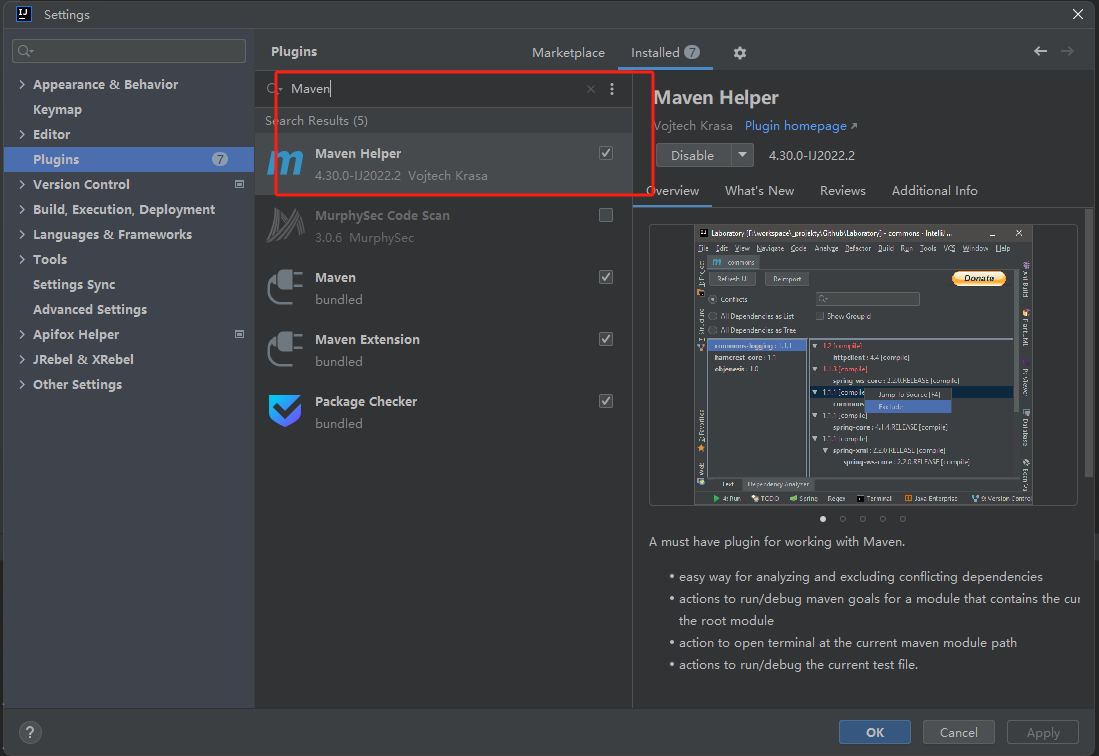Select Plugins in settings tree
This screenshot has width=1099, height=756.
(129, 160)
